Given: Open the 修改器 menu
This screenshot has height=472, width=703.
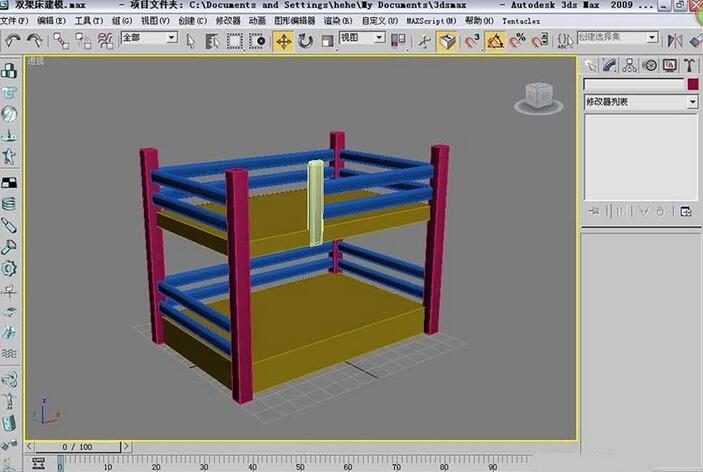Looking at the screenshot, I should tap(228, 21).
